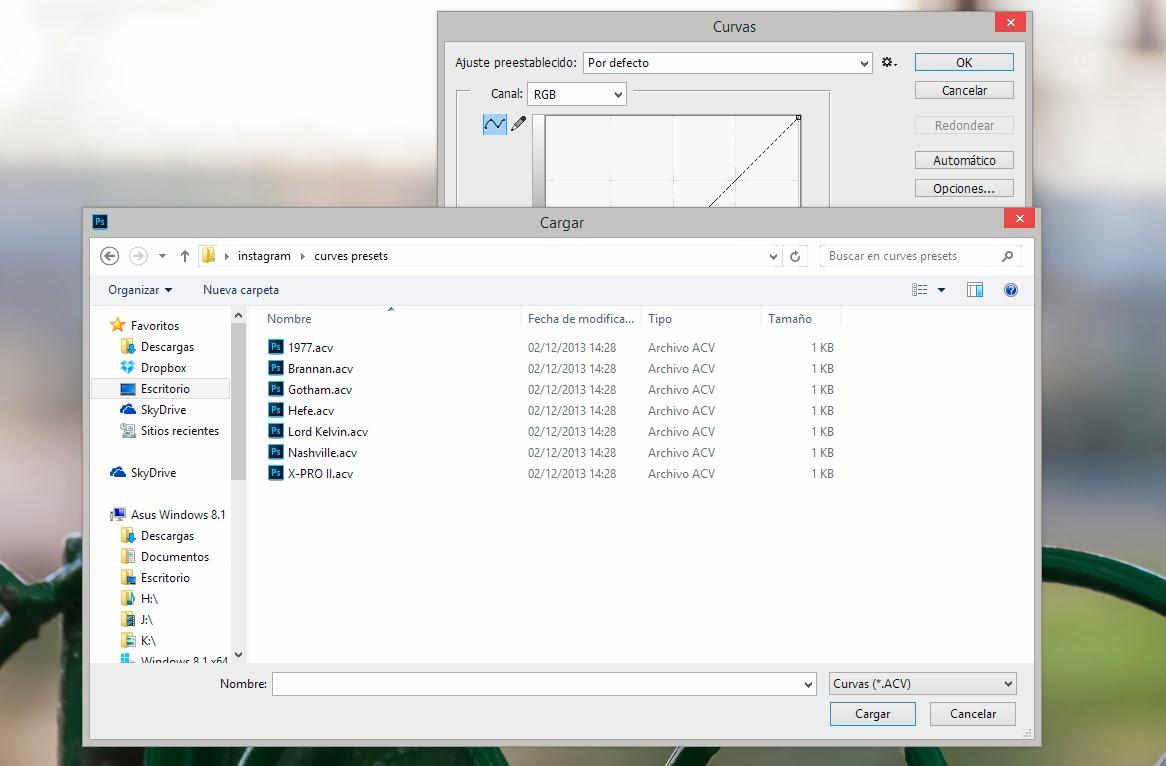This screenshot has height=766, width=1166.
Task: Click the Brannan.acv file icon
Action: [276, 368]
